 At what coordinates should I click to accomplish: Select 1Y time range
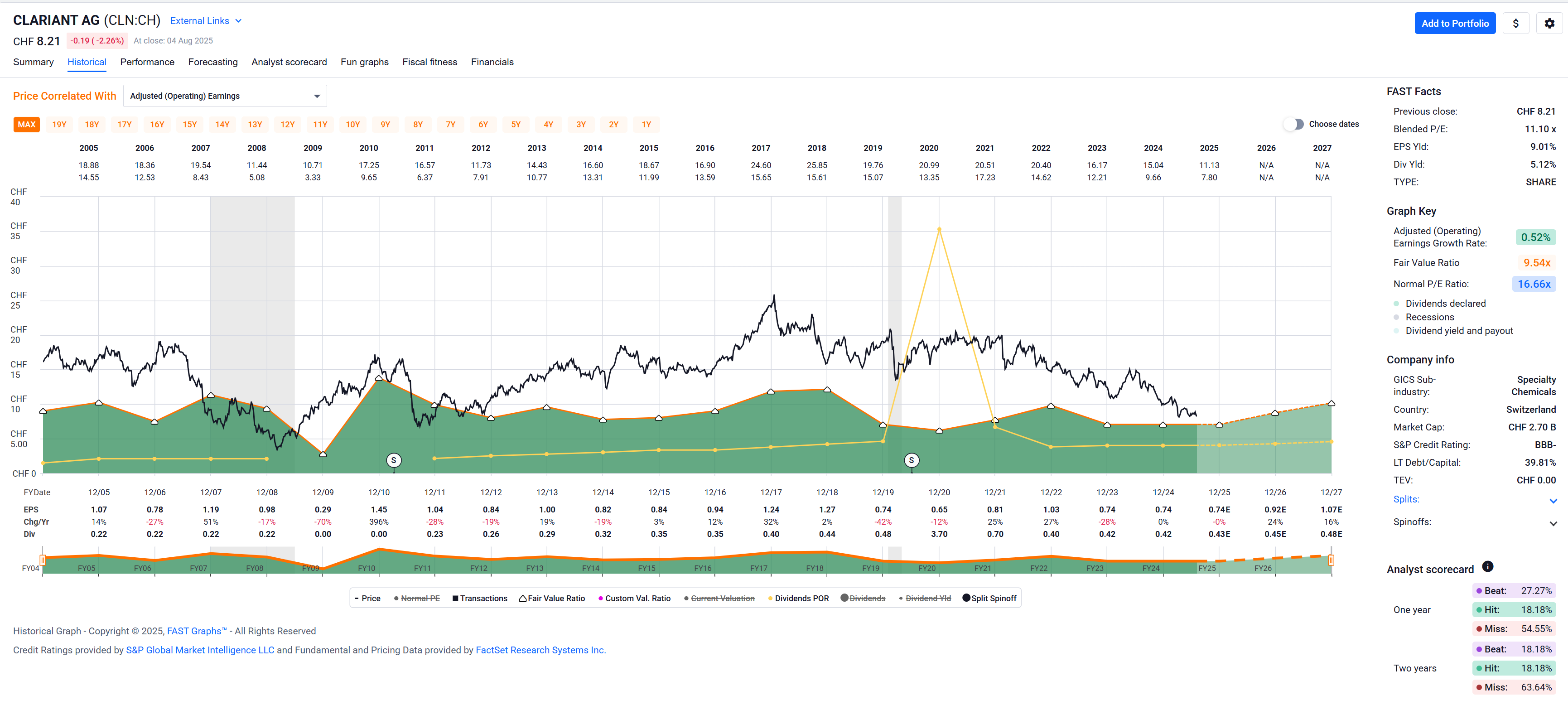click(x=646, y=125)
